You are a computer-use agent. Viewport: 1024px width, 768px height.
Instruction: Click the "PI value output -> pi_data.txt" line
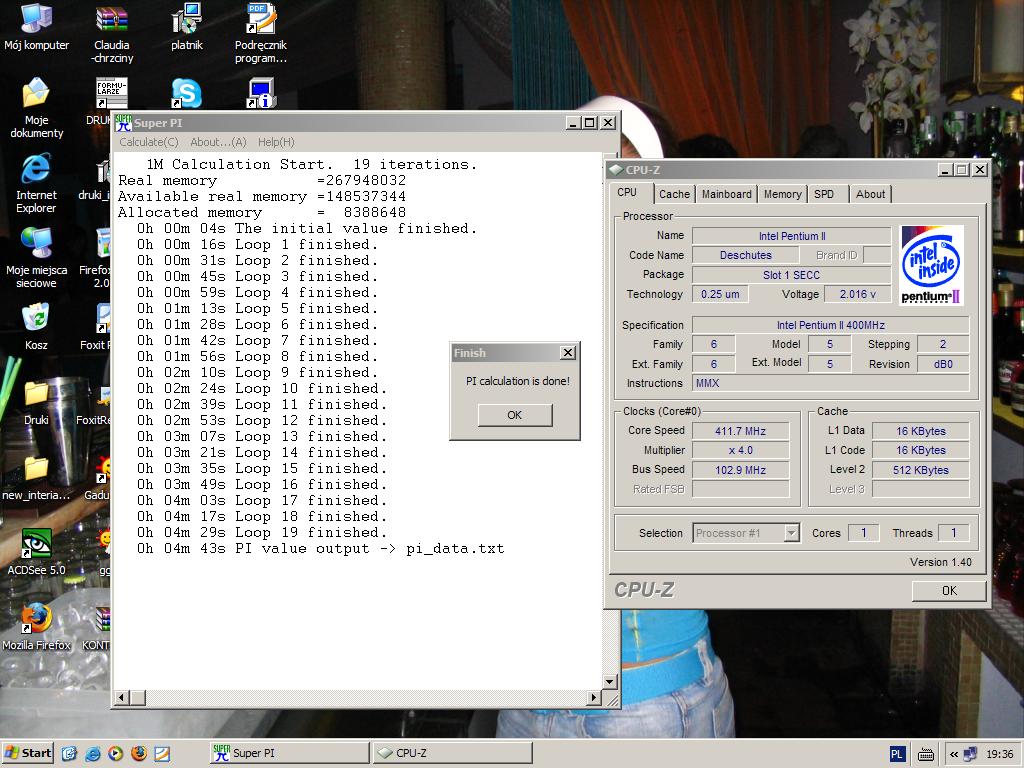[320, 549]
